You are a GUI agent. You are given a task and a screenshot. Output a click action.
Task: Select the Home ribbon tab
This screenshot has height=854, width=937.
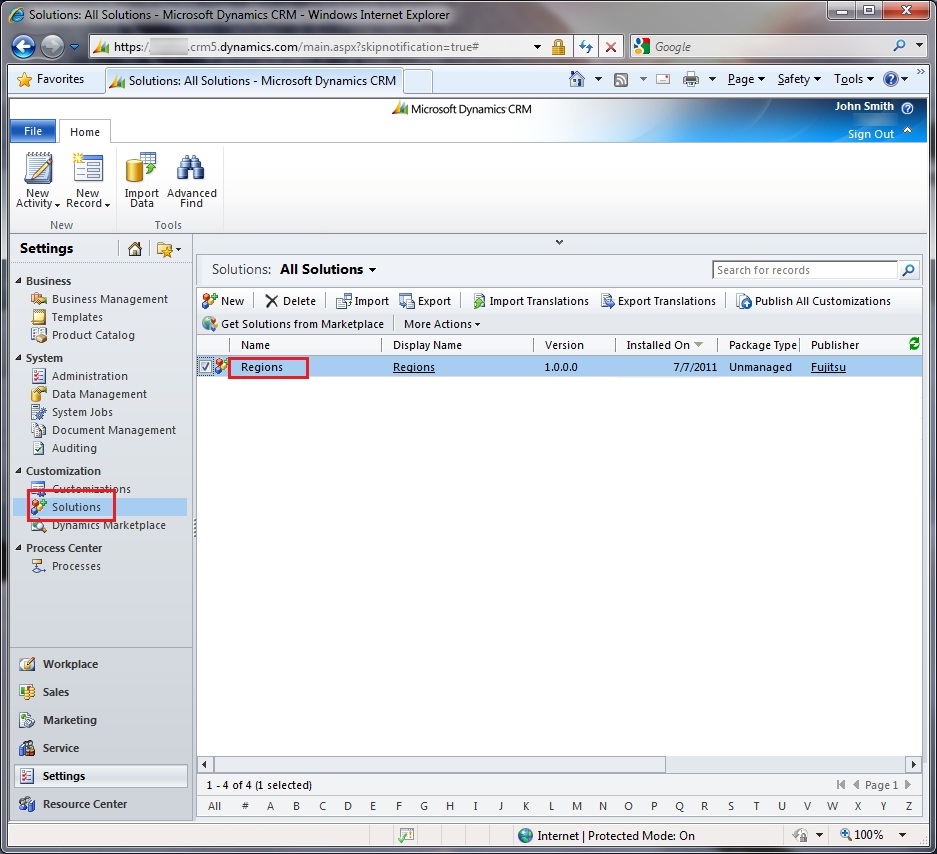tap(84, 131)
